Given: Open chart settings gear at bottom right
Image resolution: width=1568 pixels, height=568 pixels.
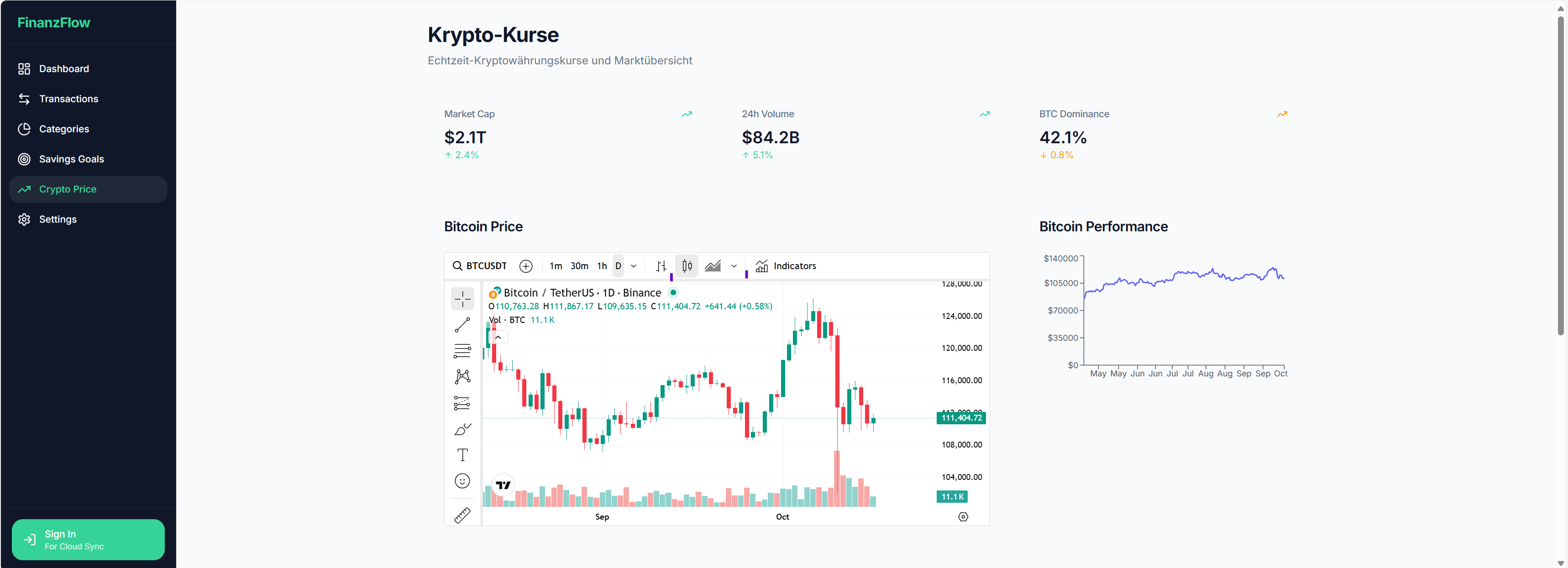Looking at the screenshot, I should [x=963, y=517].
